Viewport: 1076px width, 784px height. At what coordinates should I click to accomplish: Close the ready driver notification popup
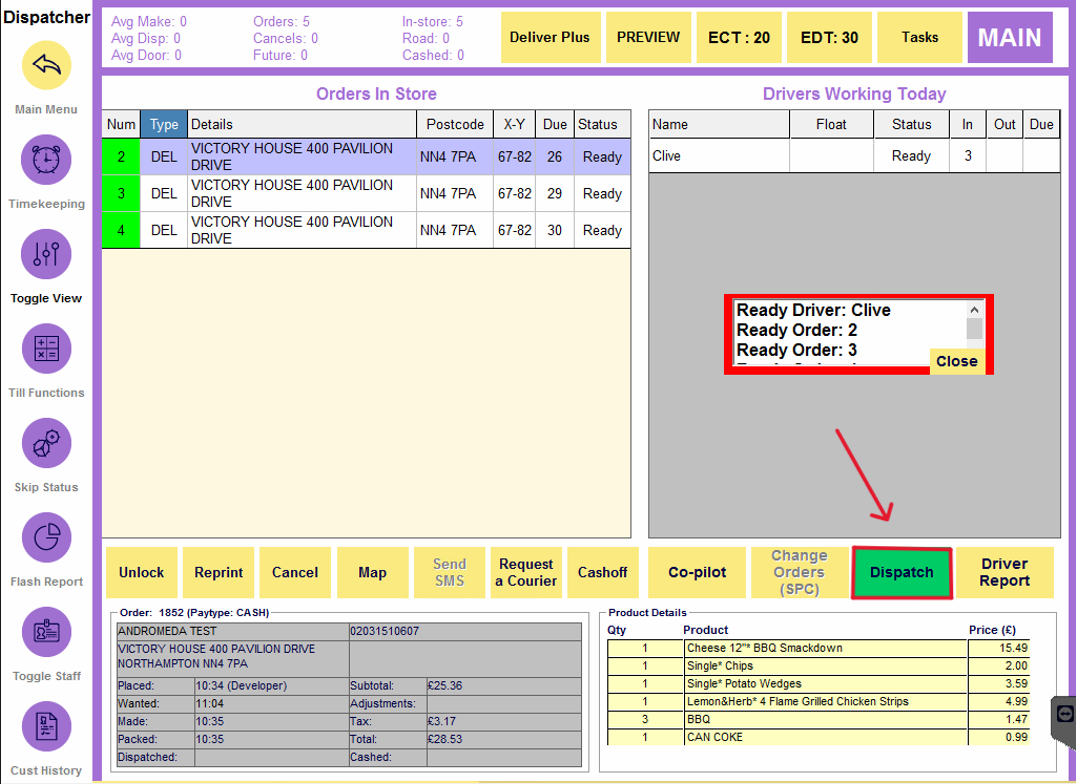point(957,361)
